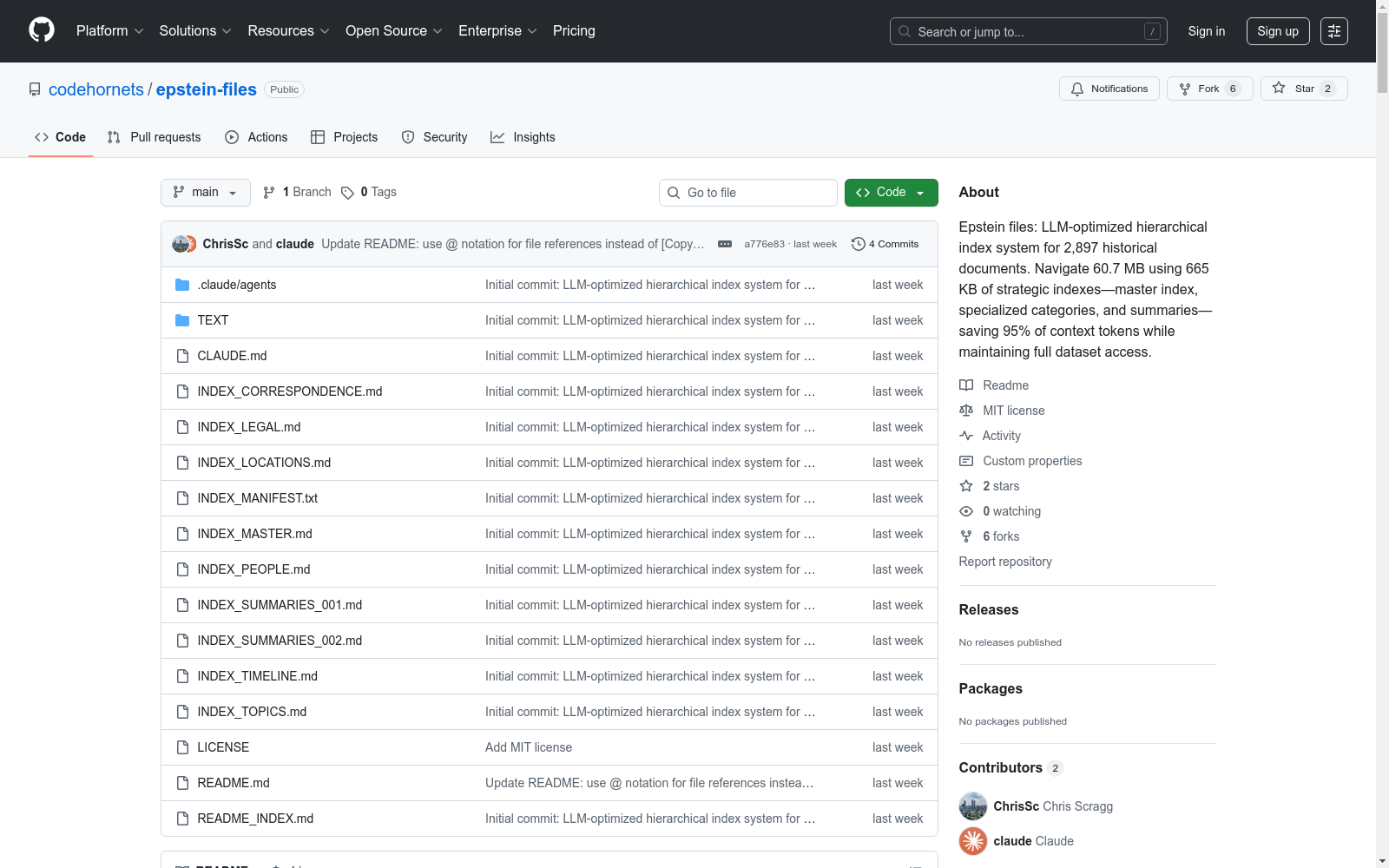Click the Releases heading link
1389x868 pixels.
pyautogui.click(x=989, y=609)
